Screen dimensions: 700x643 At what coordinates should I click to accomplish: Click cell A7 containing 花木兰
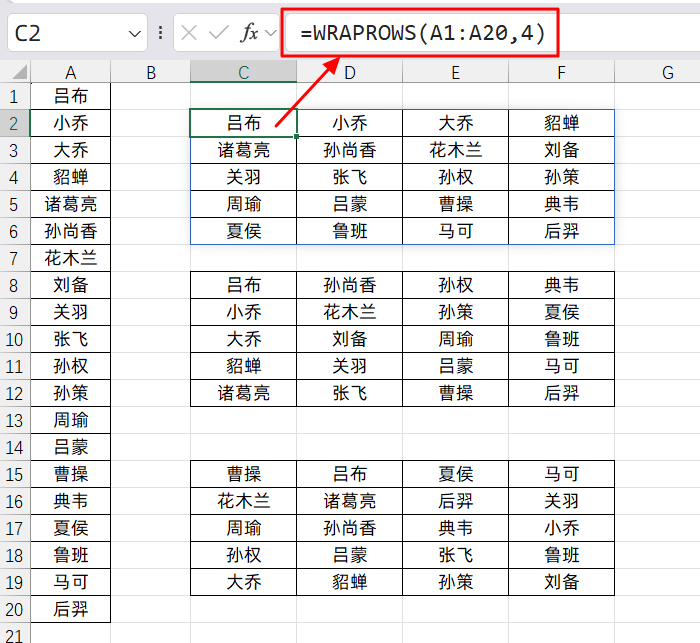click(x=71, y=259)
